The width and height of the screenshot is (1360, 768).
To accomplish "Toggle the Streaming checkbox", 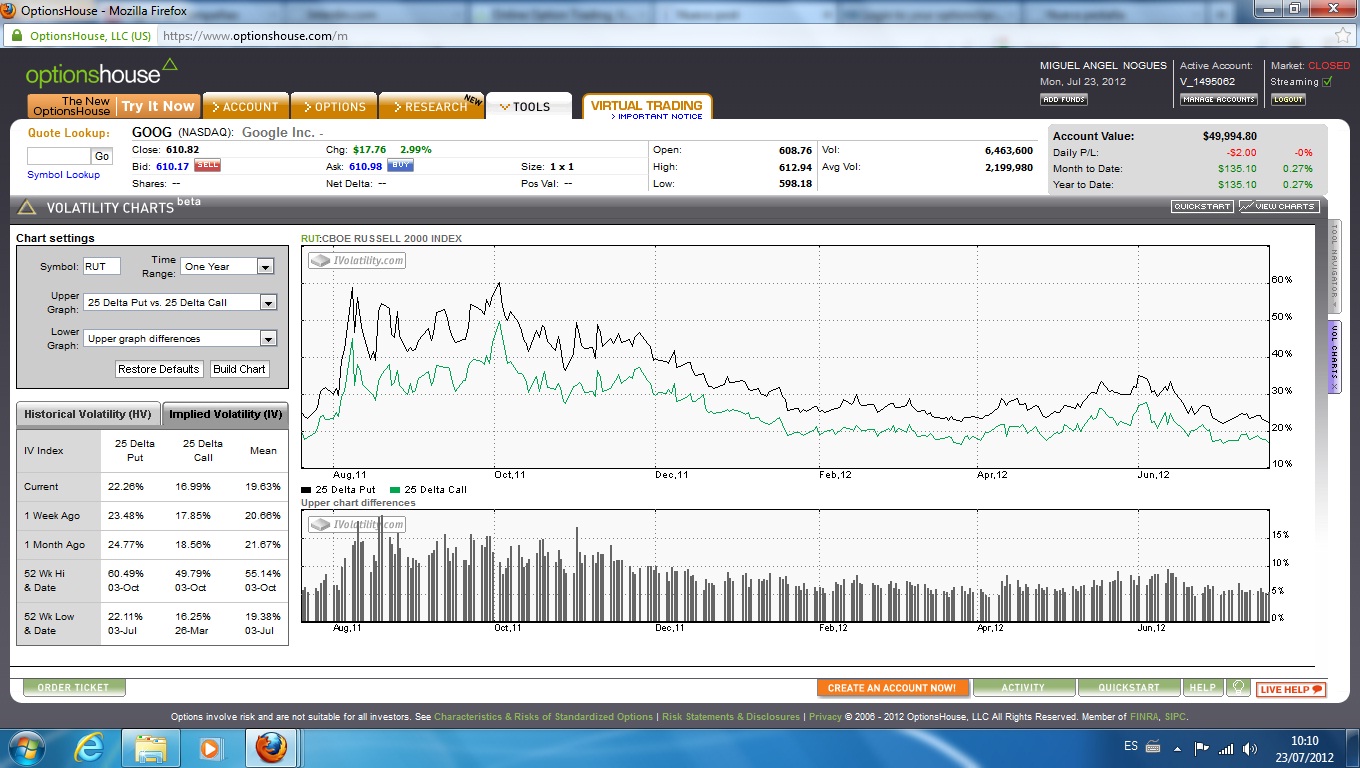I will (1327, 82).
